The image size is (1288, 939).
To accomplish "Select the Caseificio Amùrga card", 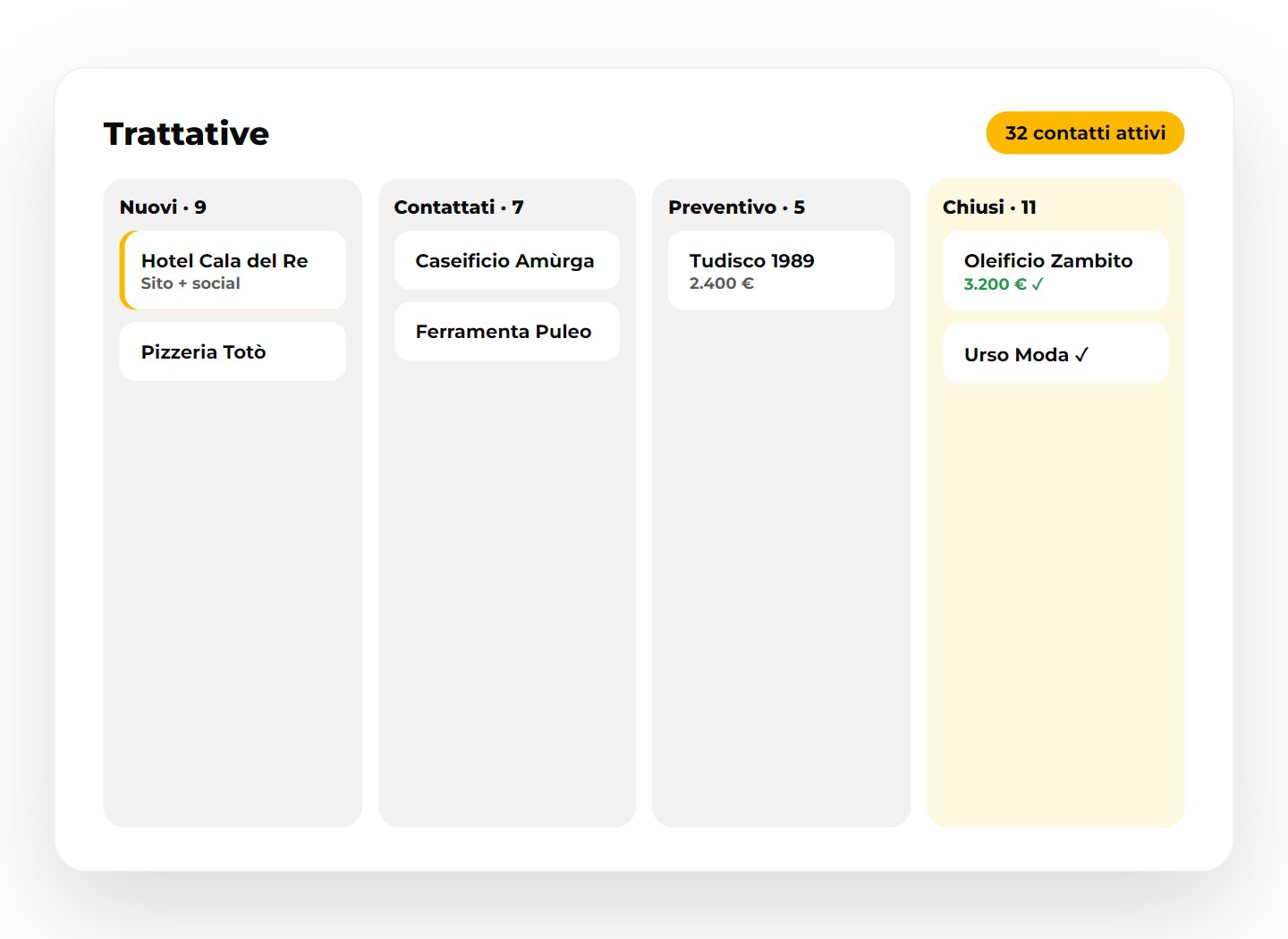I will pos(507,260).
